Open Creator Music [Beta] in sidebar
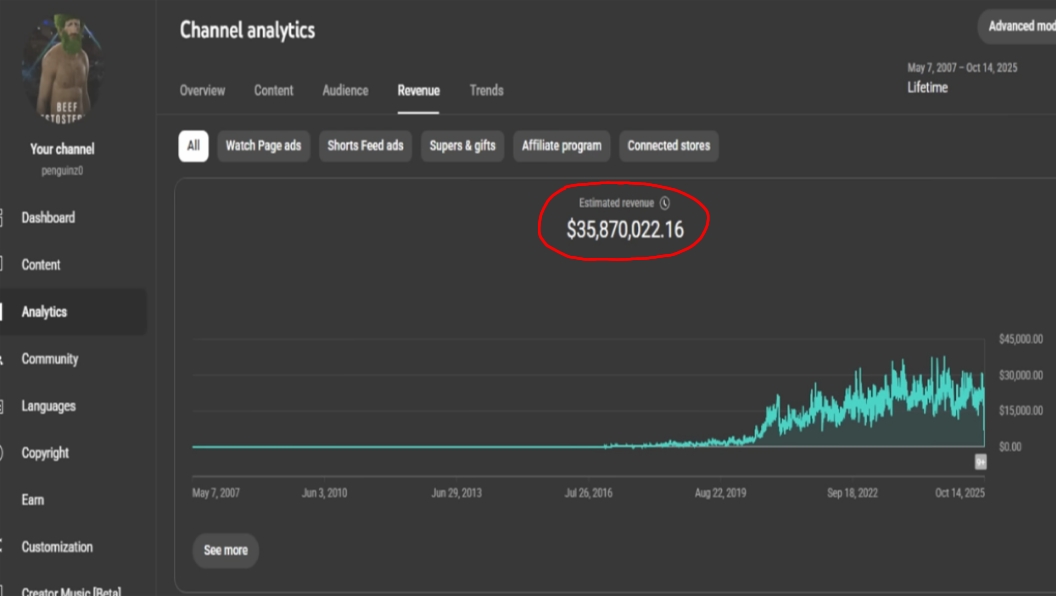Screen dimensions: 1056x596 (x=71, y=591)
